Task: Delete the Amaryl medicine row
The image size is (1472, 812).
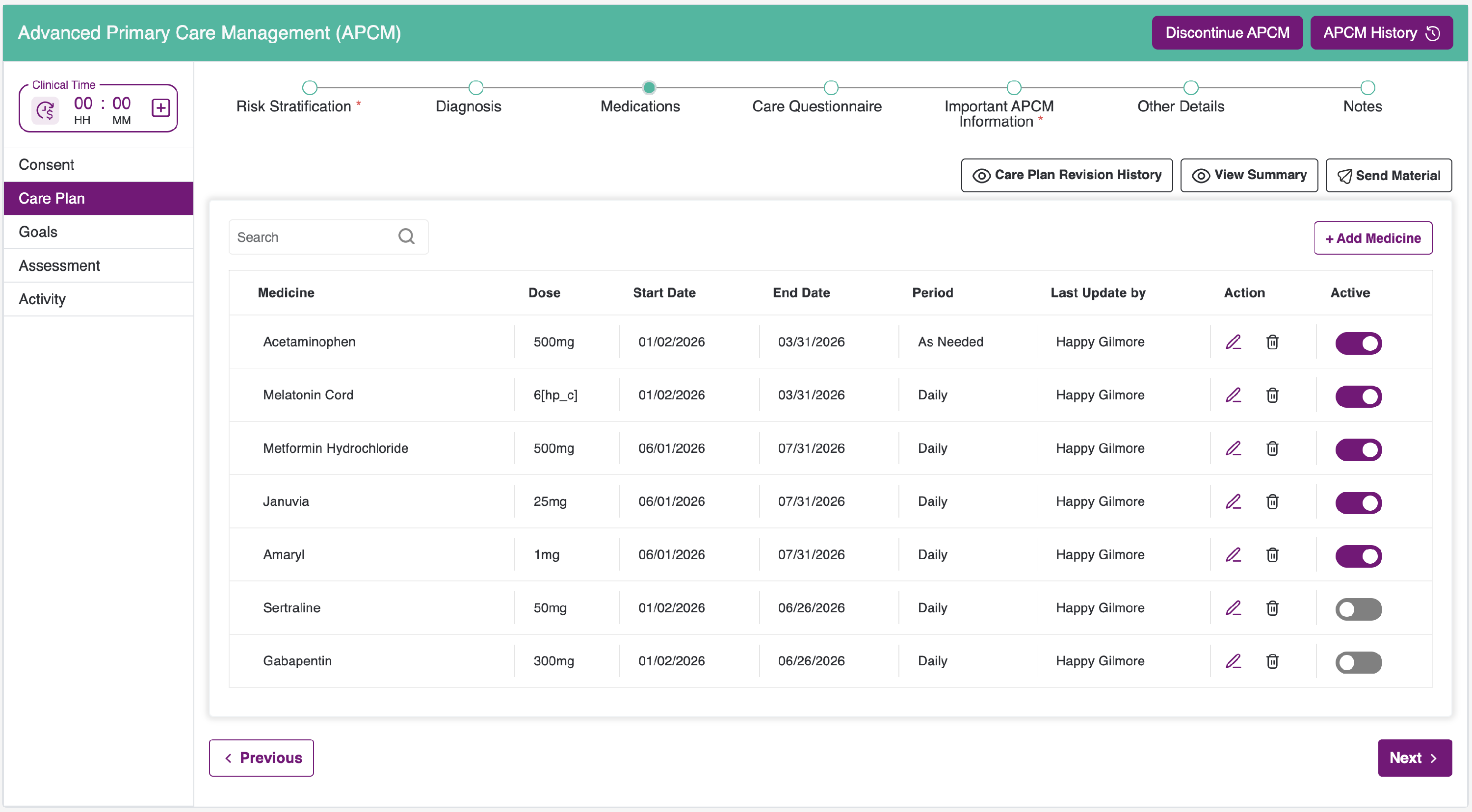Action: (x=1272, y=554)
